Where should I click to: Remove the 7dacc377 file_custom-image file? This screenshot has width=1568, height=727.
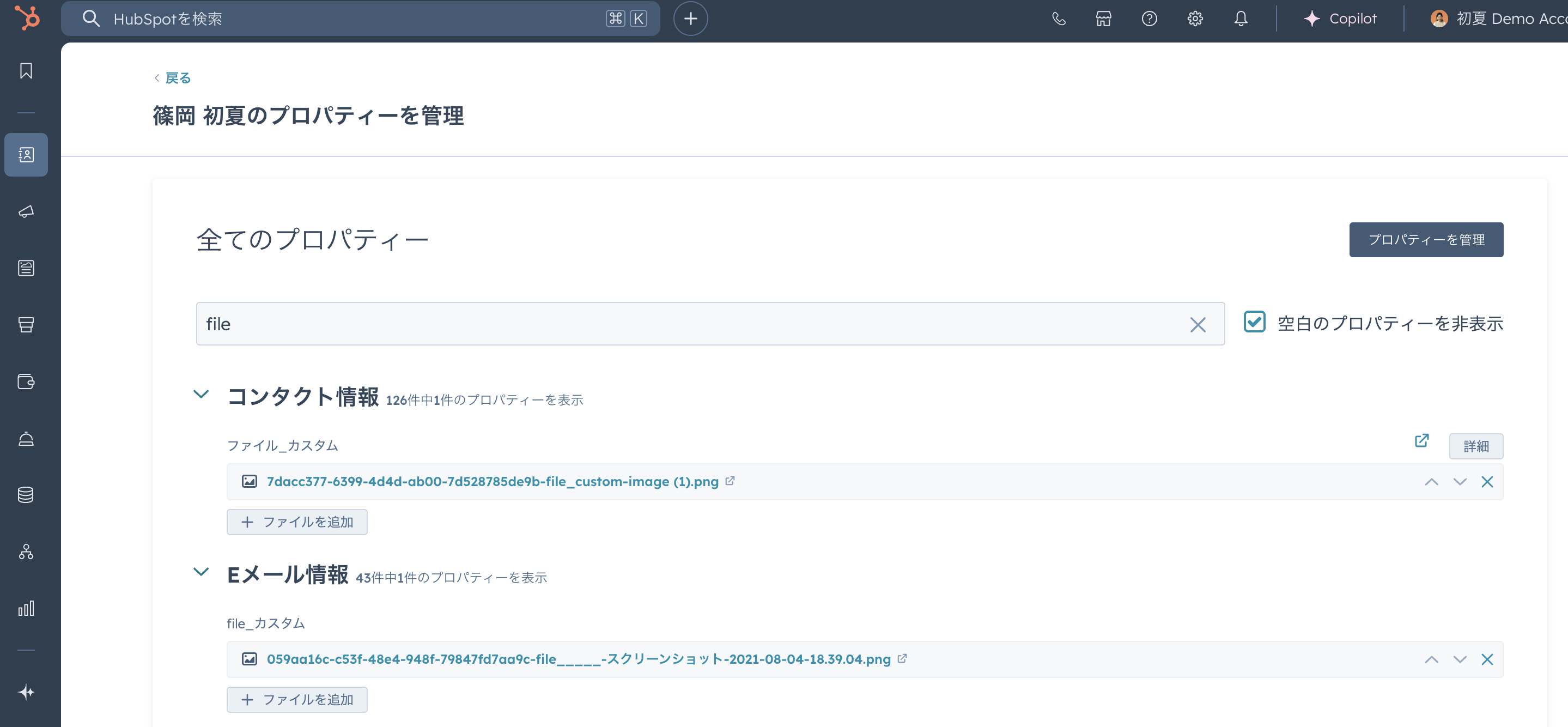(1486, 482)
